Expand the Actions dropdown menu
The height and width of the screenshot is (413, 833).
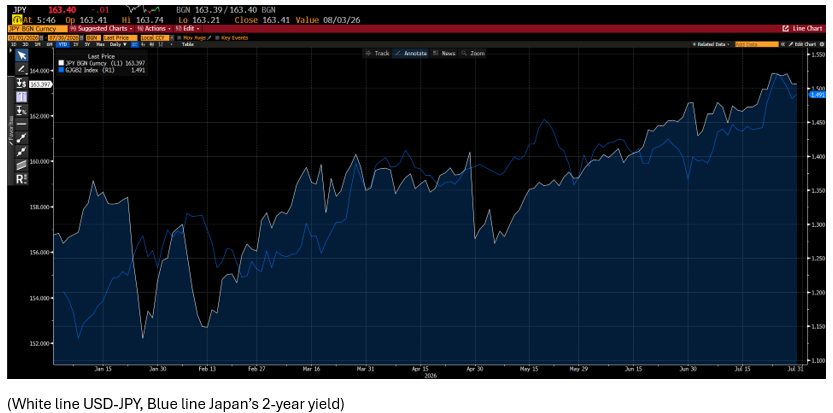pyautogui.click(x=154, y=28)
